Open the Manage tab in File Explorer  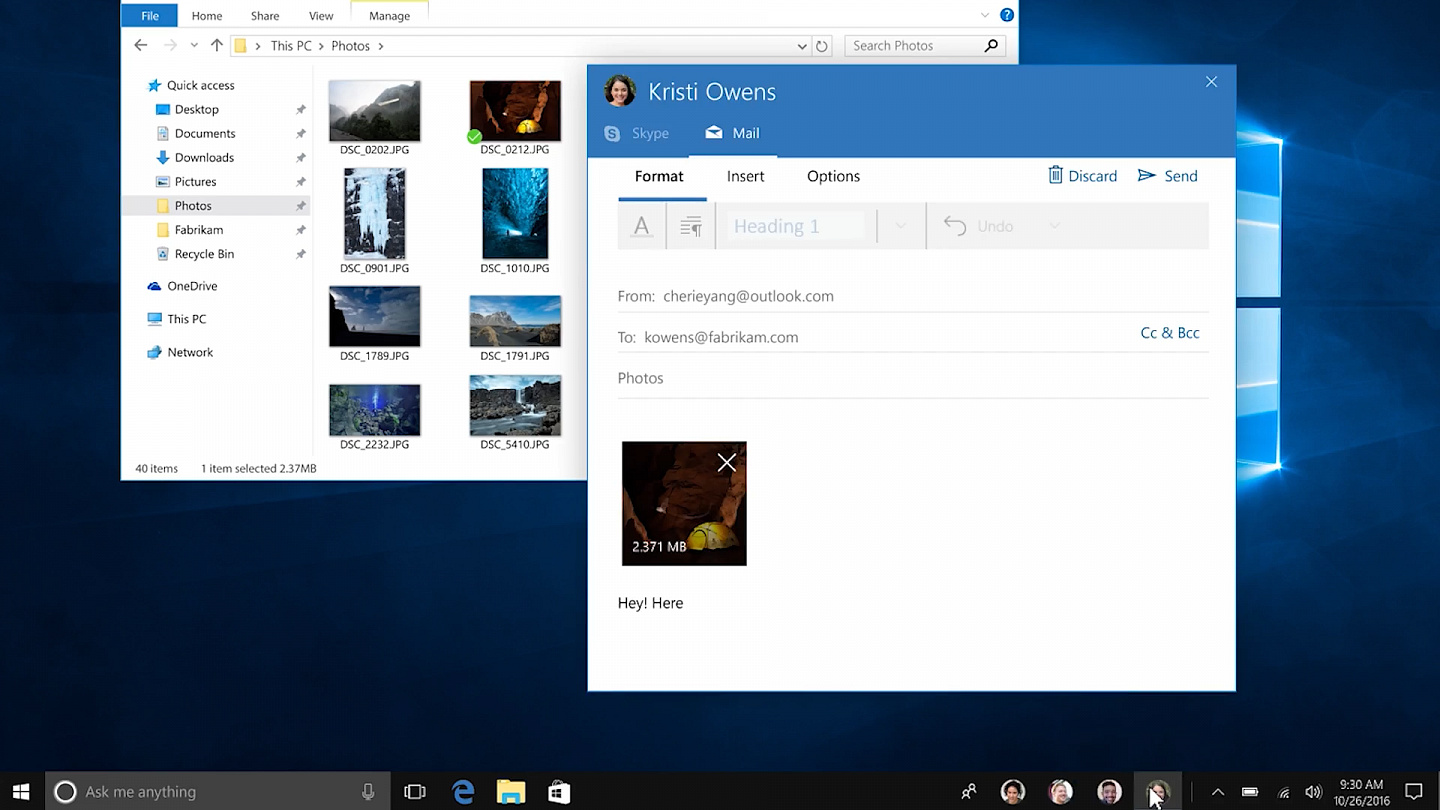point(389,16)
